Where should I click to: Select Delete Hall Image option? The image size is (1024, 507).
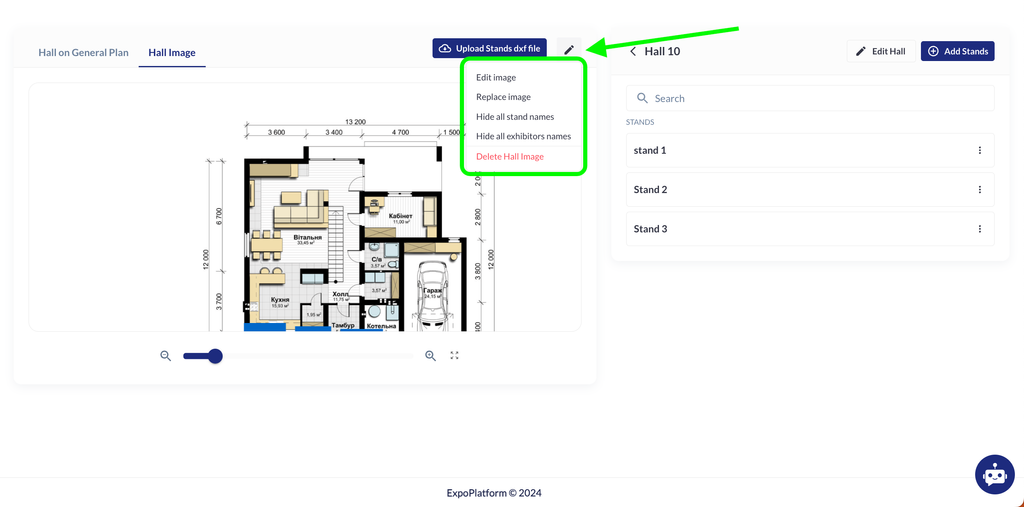510,156
